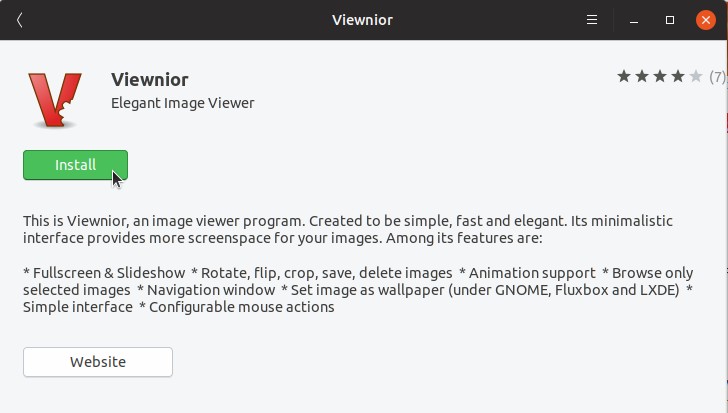Image resolution: width=728 pixels, height=413 pixels.
Task: Open the Viewnior Website button
Action: [98, 362]
